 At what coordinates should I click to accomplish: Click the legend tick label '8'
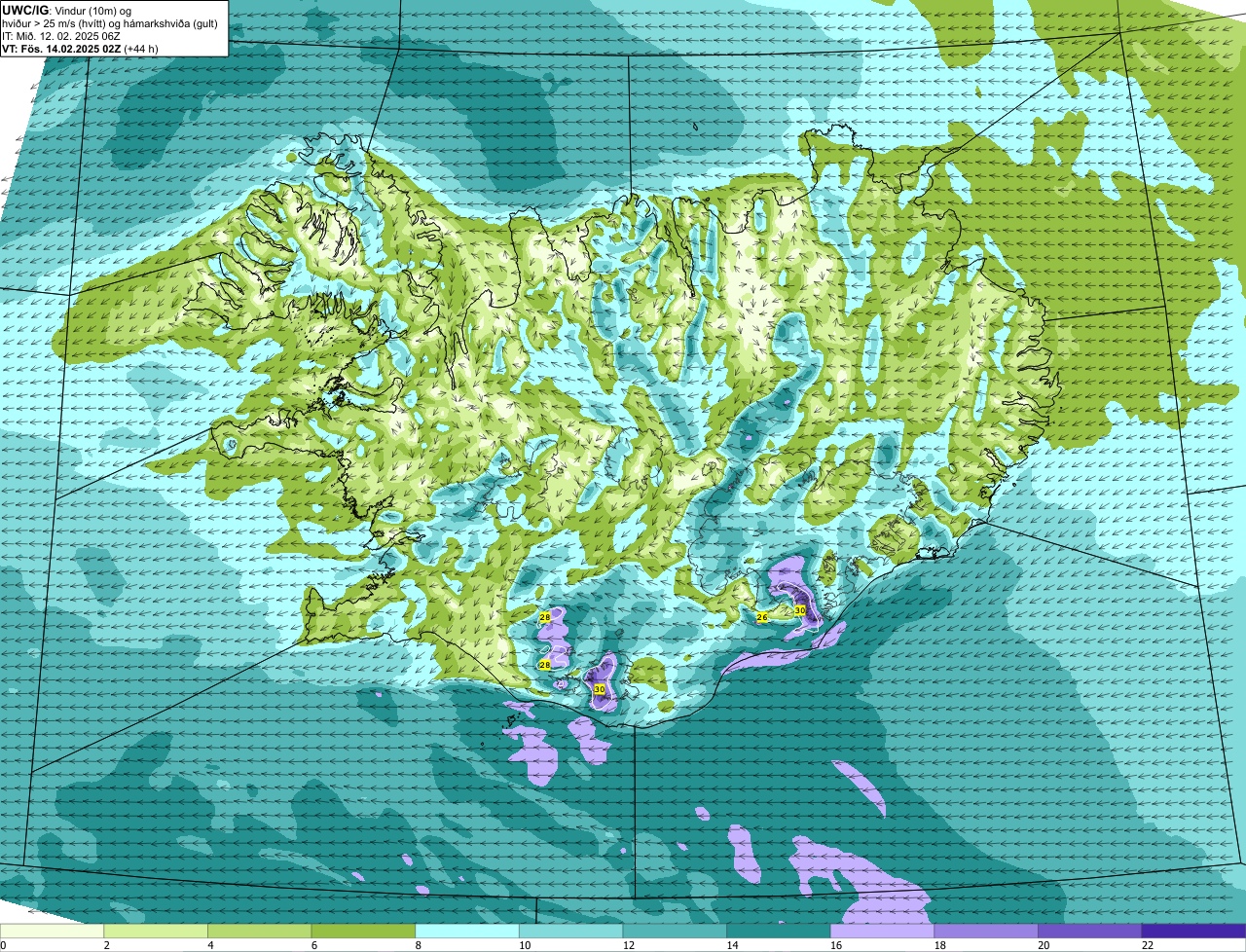417,945
